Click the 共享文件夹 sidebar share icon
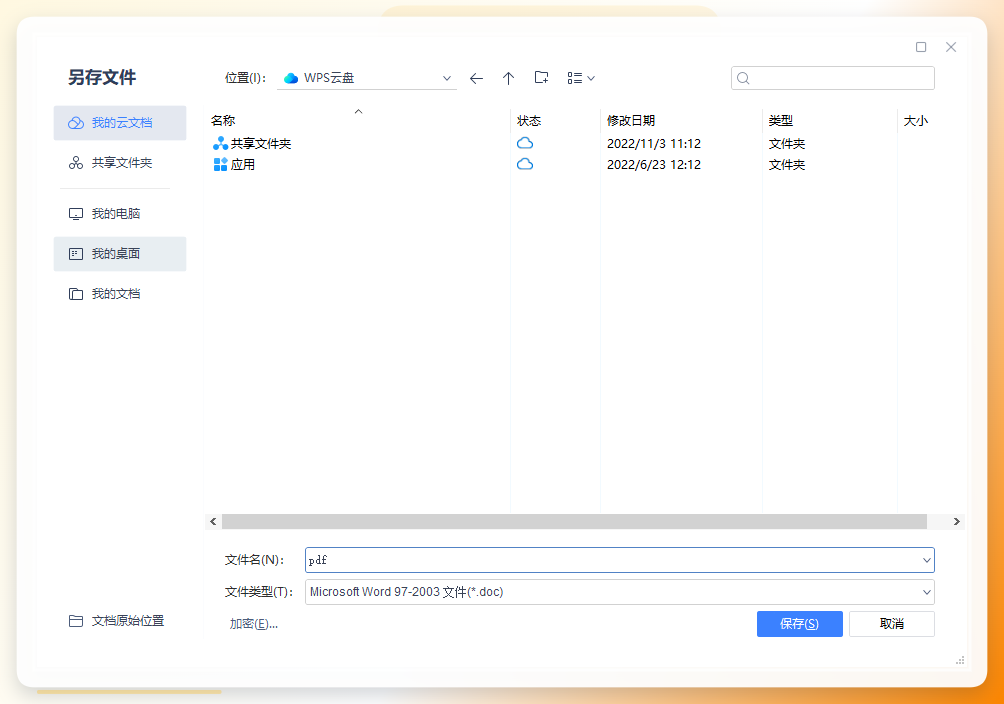 click(76, 163)
